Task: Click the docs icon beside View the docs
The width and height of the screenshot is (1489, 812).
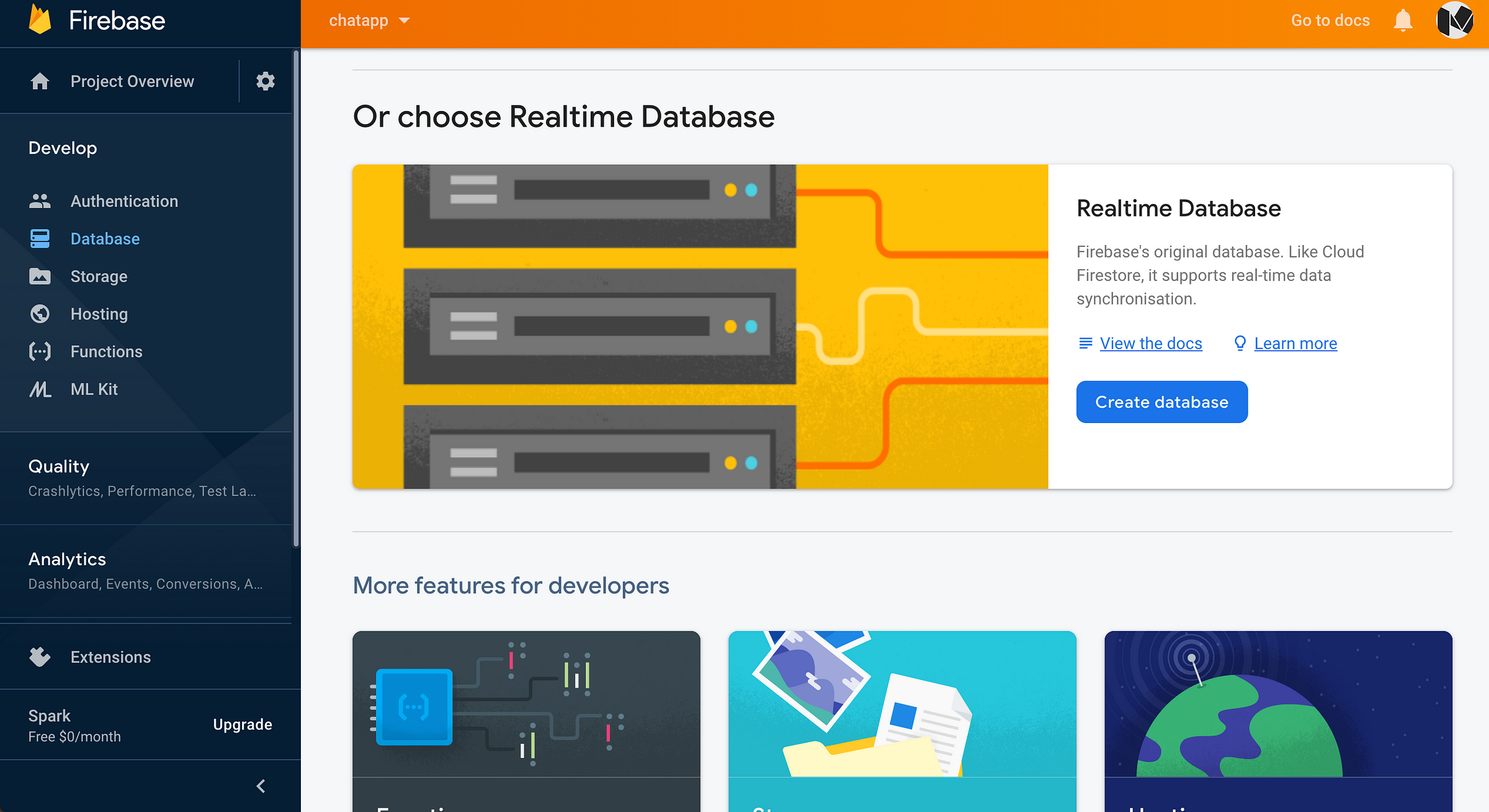Action: 1085,343
